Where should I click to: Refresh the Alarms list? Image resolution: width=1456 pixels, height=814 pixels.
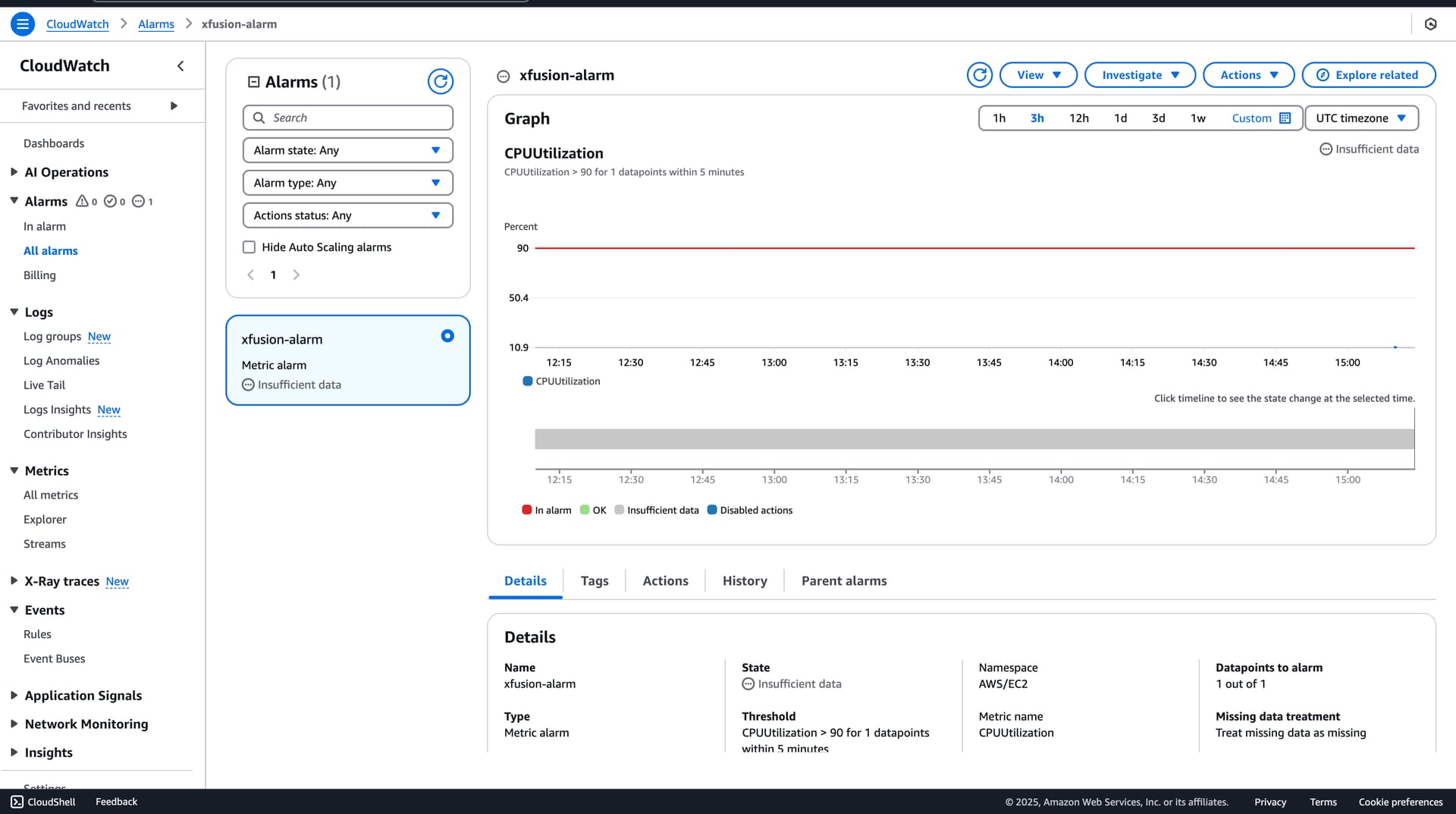[x=440, y=81]
